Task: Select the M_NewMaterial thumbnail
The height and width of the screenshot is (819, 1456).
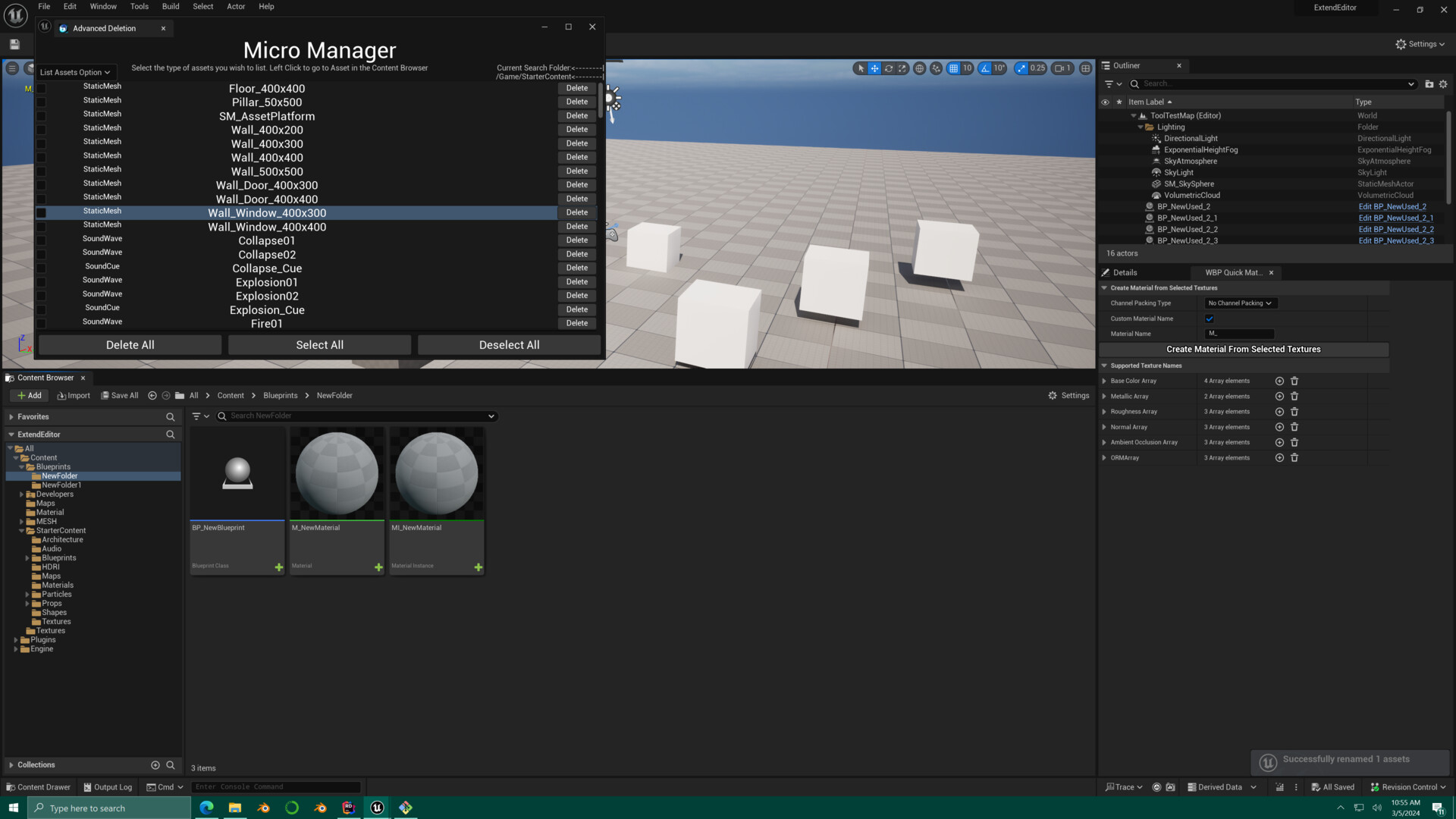Action: (x=337, y=472)
